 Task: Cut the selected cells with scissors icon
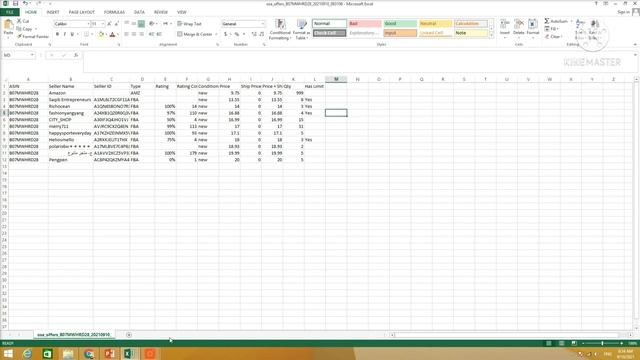[19, 21]
